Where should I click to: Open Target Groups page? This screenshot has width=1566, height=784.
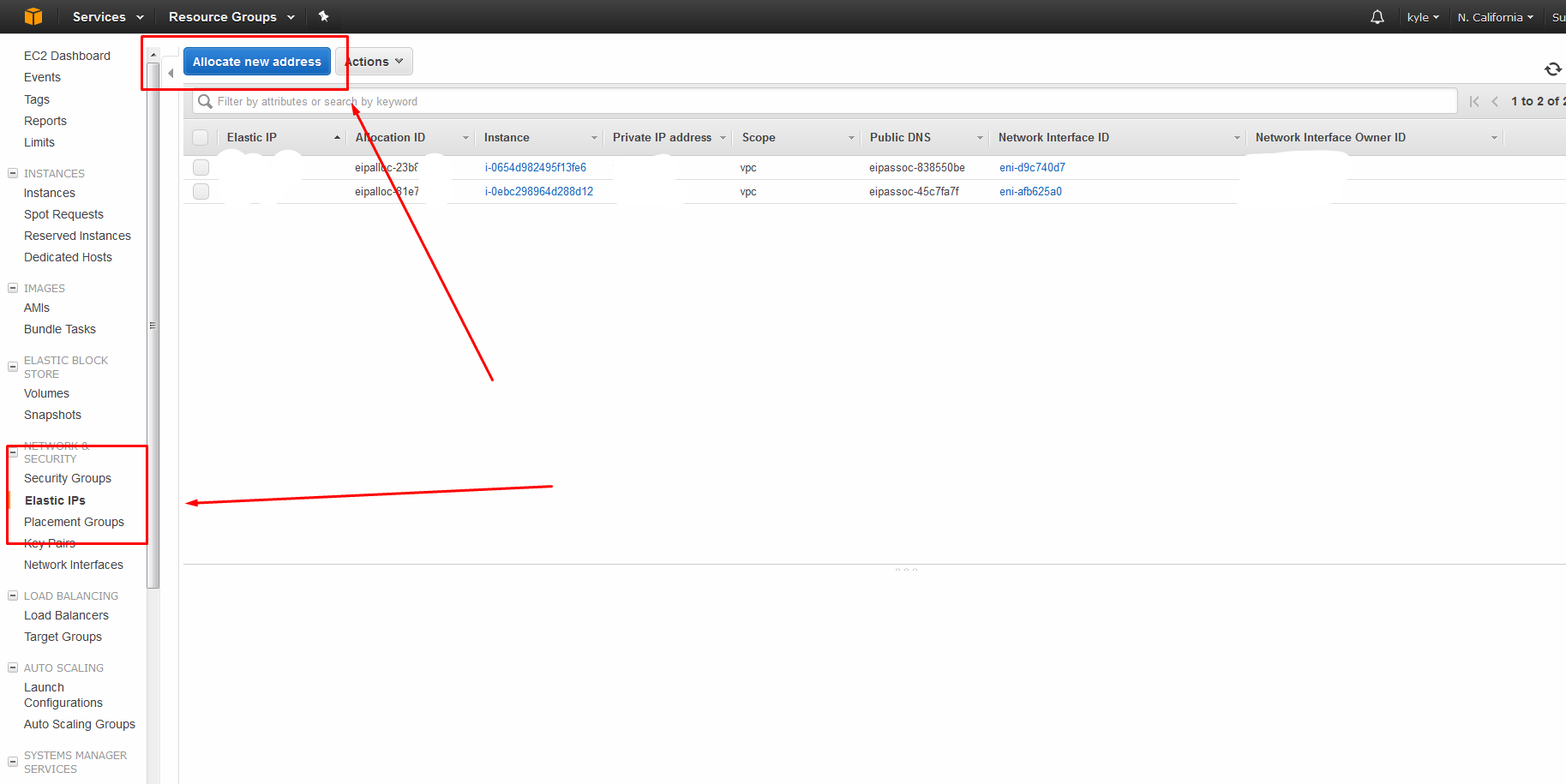(63, 637)
